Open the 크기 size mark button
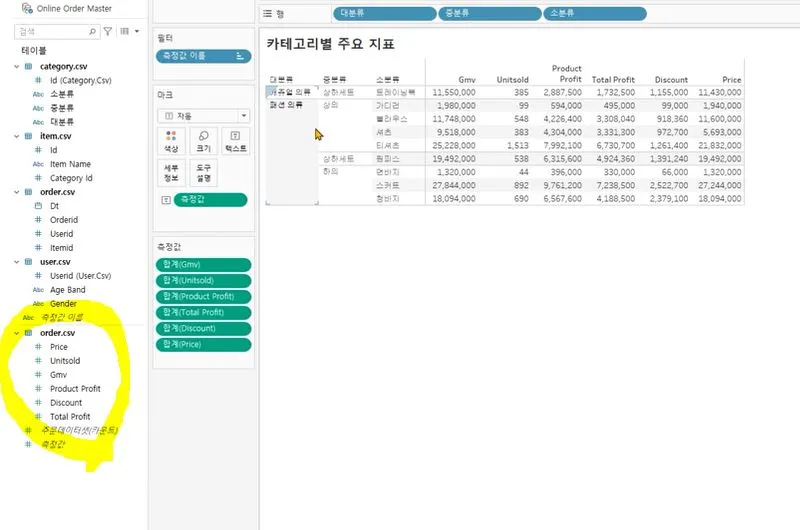 pyautogui.click(x=204, y=141)
